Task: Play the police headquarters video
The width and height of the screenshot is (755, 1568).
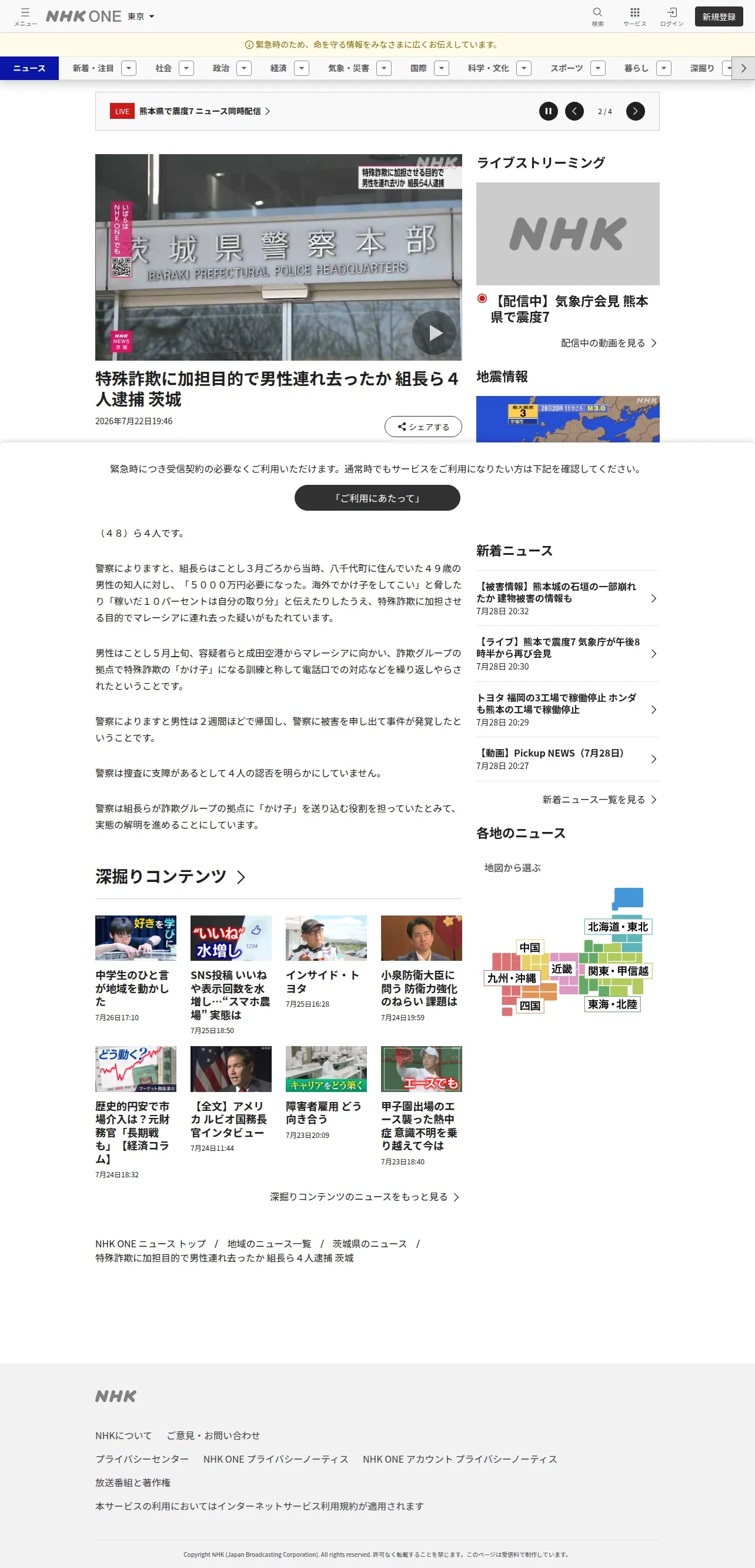Action: pyautogui.click(x=435, y=332)
